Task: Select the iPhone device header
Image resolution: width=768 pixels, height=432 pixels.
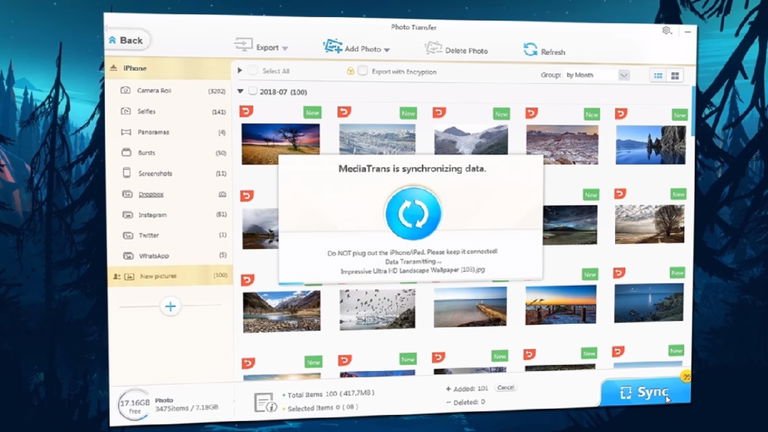Action: tap(168, 68)
